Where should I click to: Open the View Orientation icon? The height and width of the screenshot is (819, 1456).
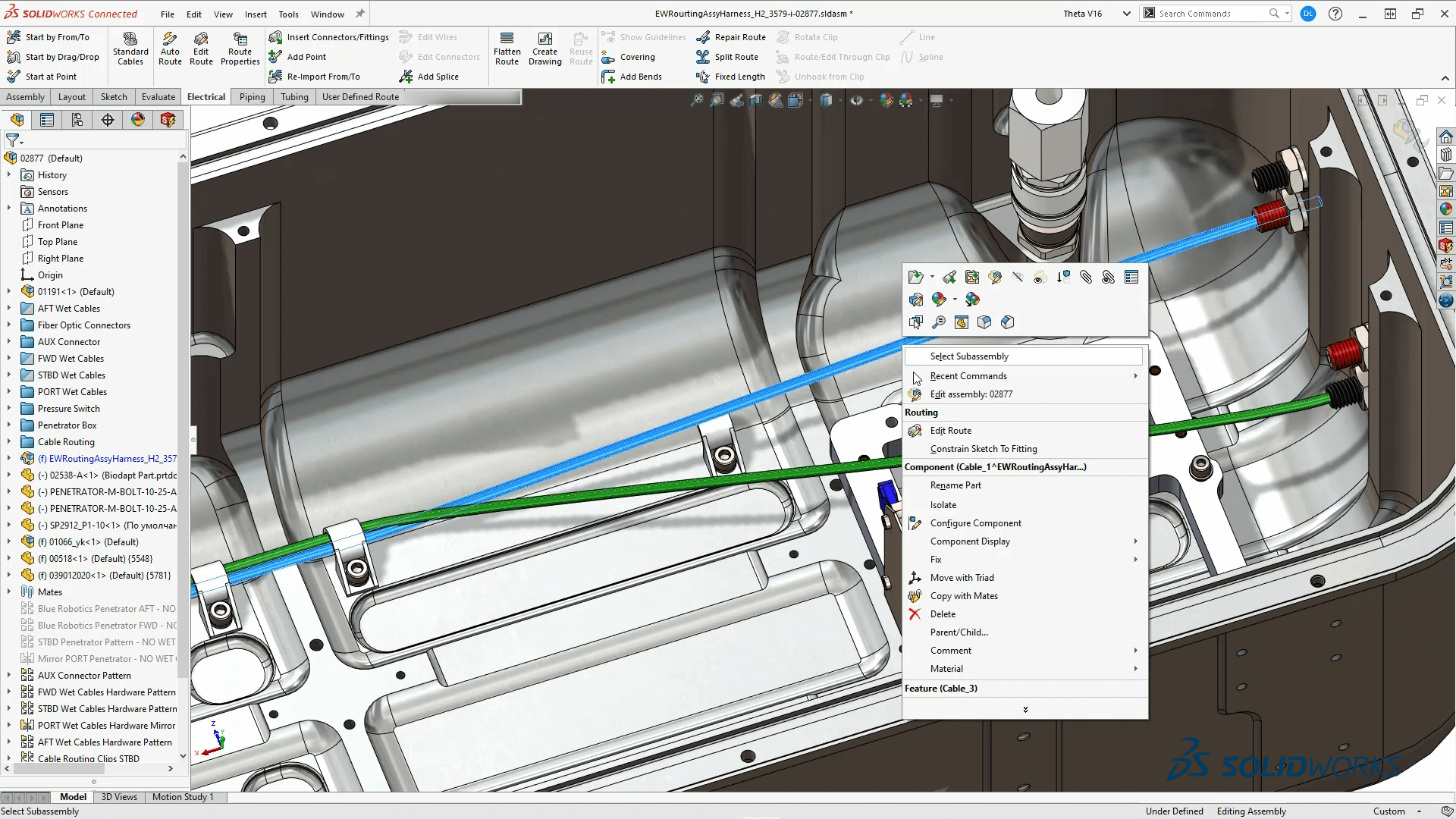[795, 100]
